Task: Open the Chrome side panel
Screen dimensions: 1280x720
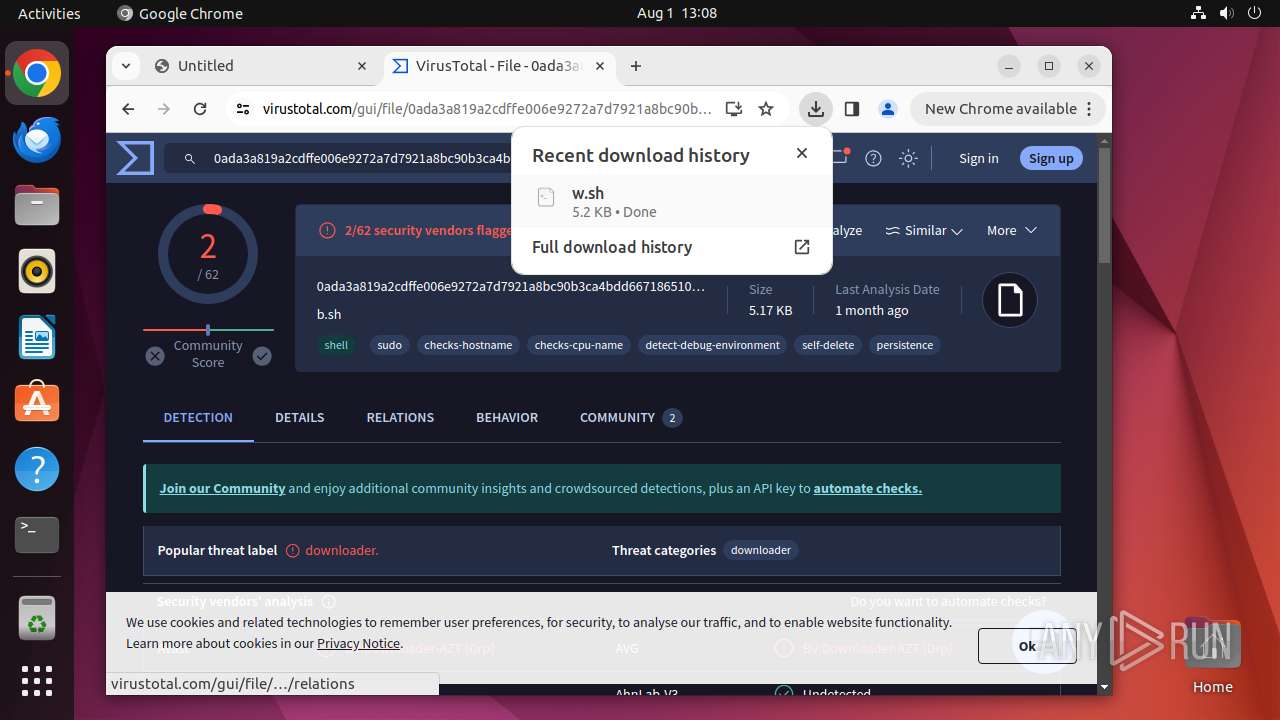Action: [852, 109]
